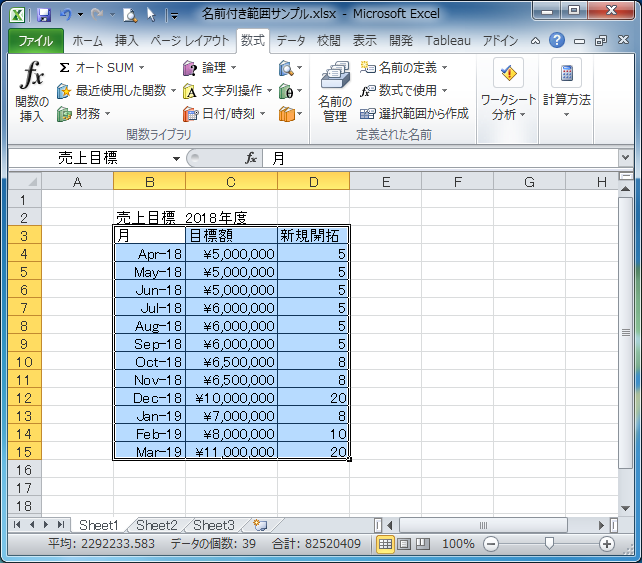Switch to Page Layout view
642x563 pixels.
tap(404, 544)
